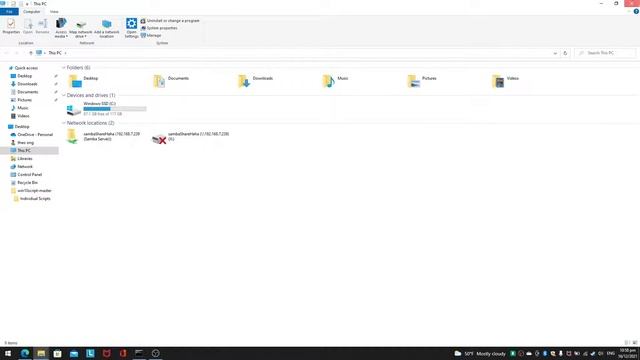
Task: Switch to the View ribbon tab
Action: coord(54,12)
